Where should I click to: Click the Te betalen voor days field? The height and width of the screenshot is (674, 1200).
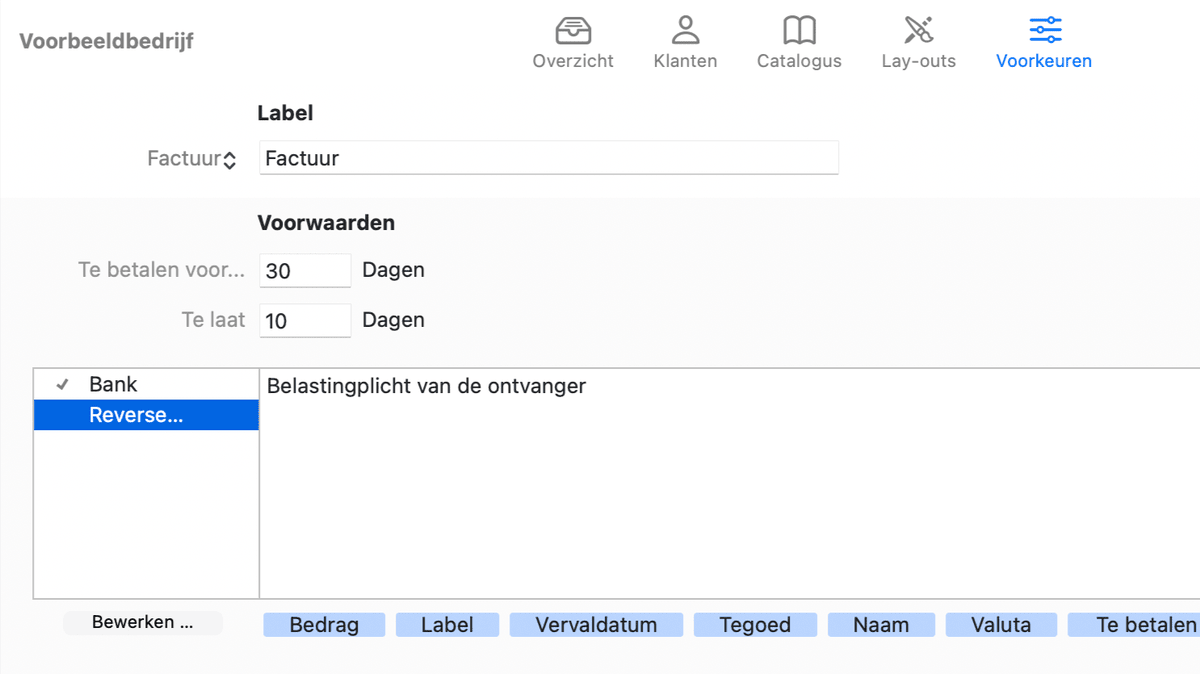pyautogui.click(x=305, y=270)
